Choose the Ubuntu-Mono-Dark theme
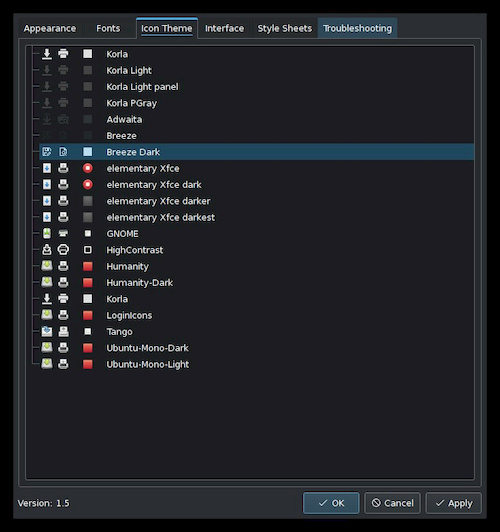 point(147,348)
